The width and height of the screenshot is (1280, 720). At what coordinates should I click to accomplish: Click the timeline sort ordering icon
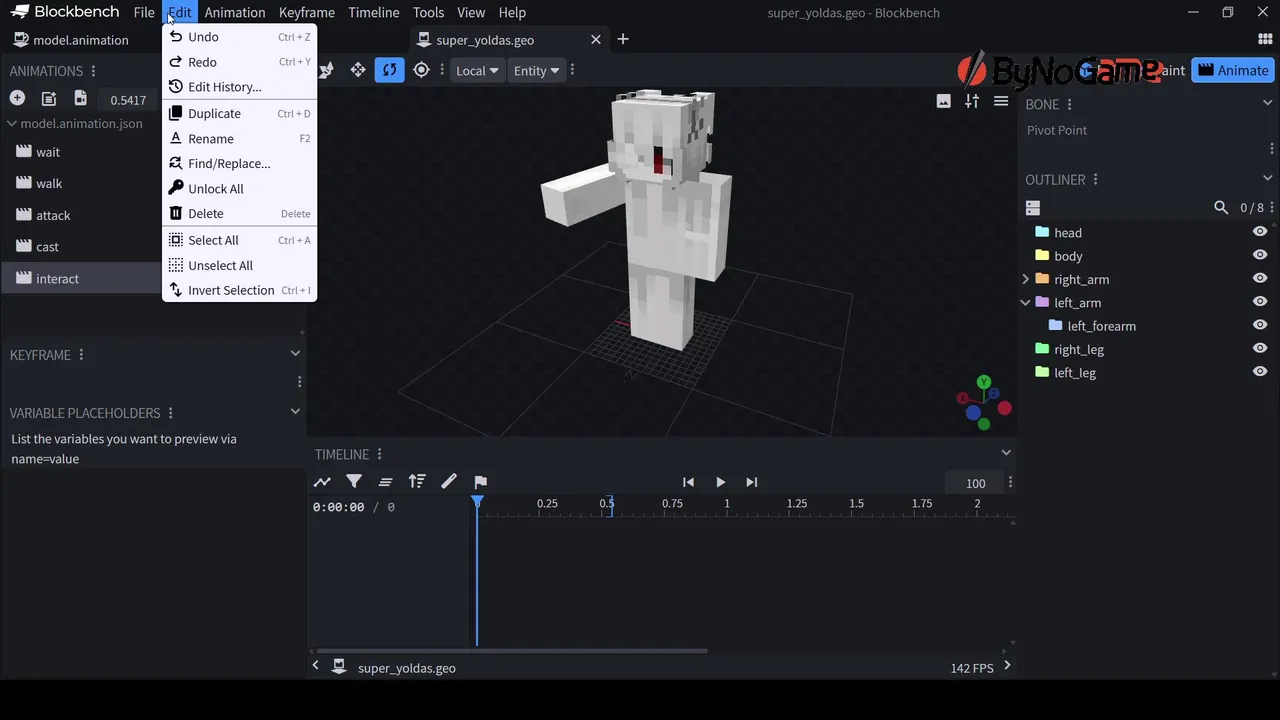point(417,482)
